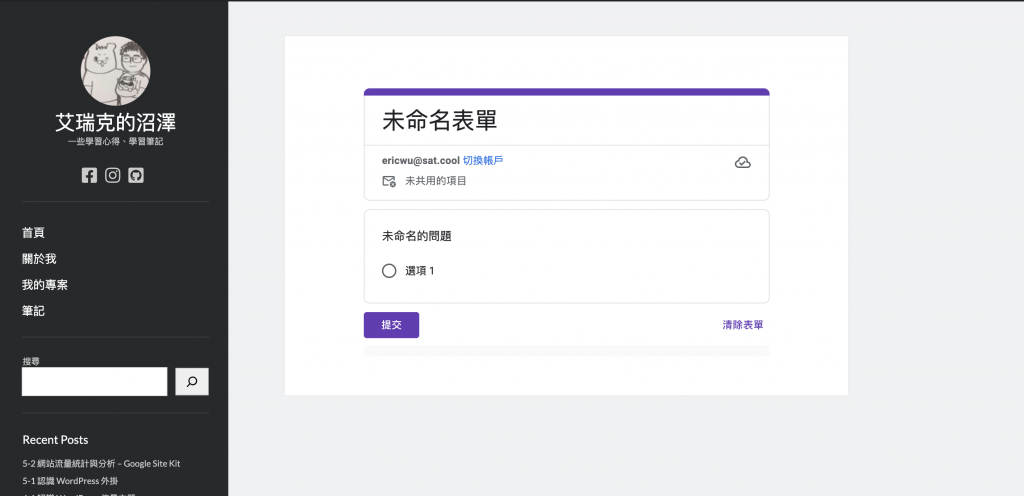Click the 切換帳戶 link
The image size is (1024, 496).
pos(483,161)
